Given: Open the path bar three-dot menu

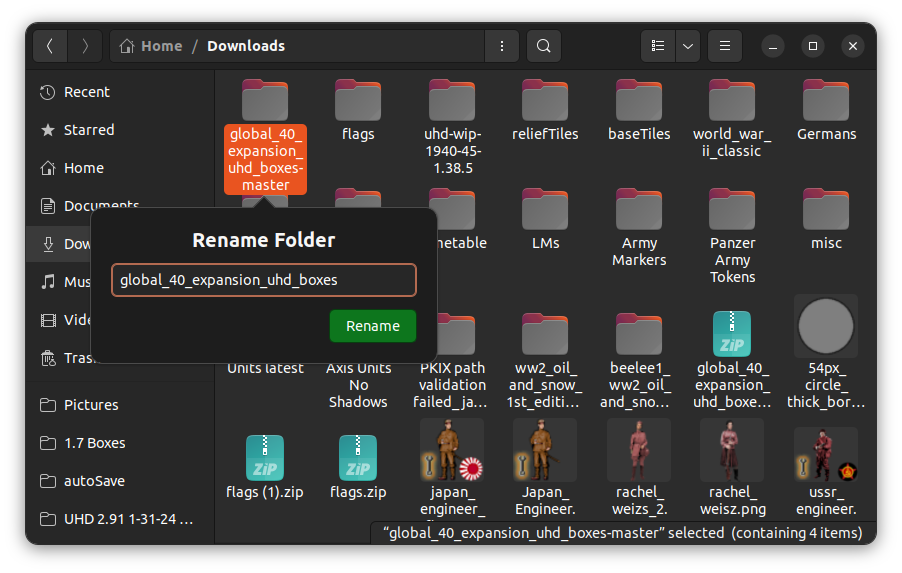Looking at the screenshot, I should 502,46.
